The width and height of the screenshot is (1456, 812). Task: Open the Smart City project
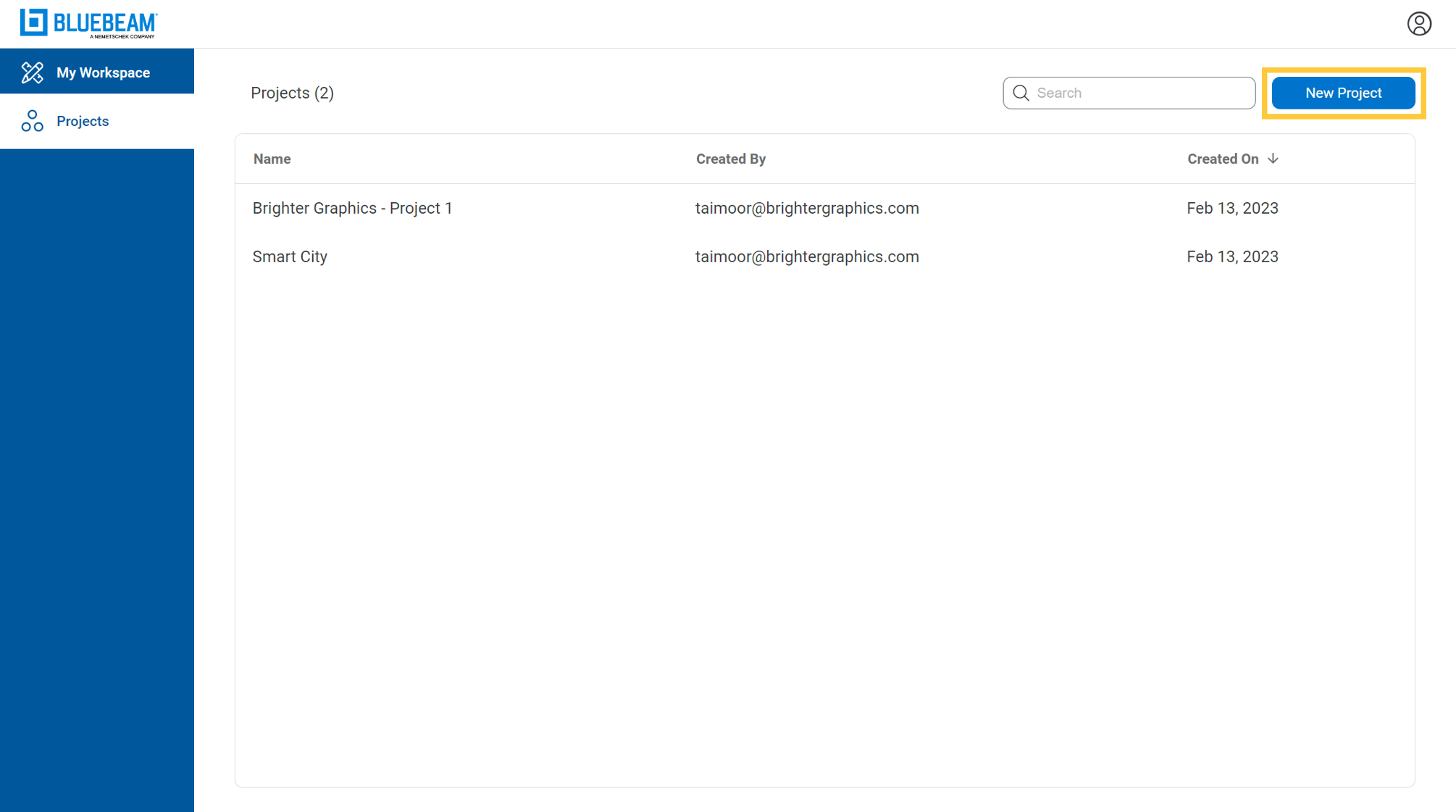click(290, 256)
